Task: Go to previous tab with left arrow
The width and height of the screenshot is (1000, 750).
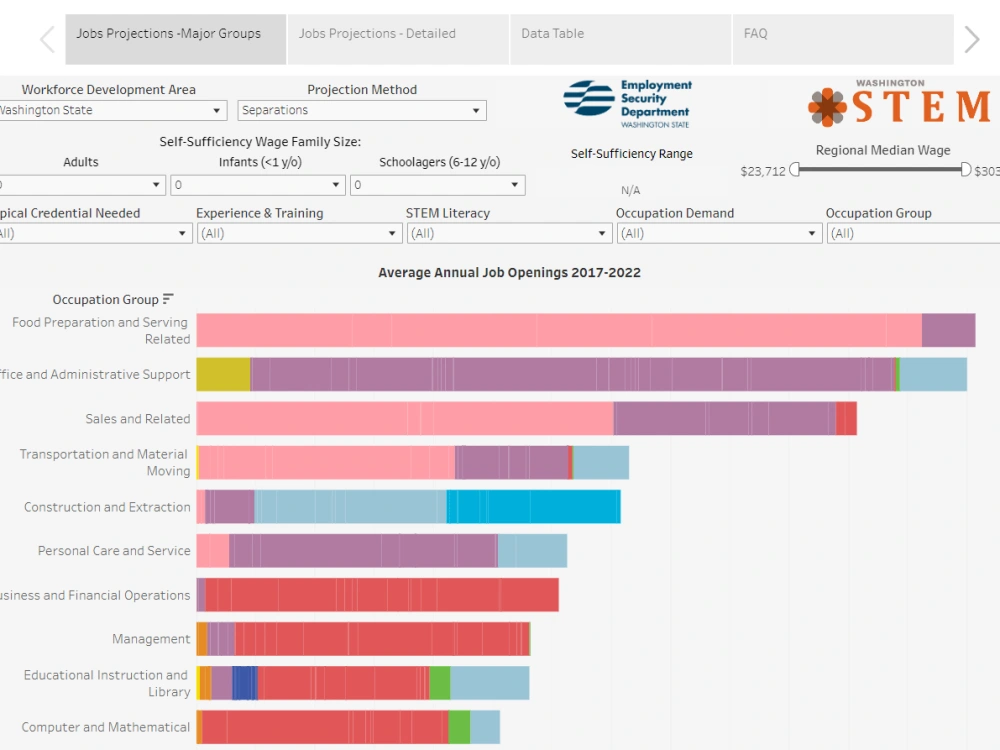Action: point(48,40)
